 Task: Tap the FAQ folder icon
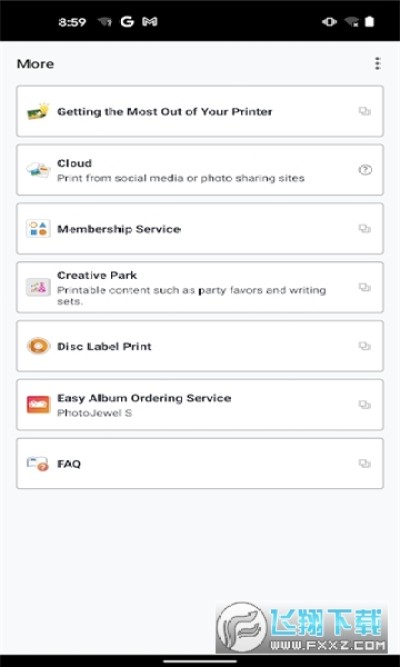(x=38, y=463)
